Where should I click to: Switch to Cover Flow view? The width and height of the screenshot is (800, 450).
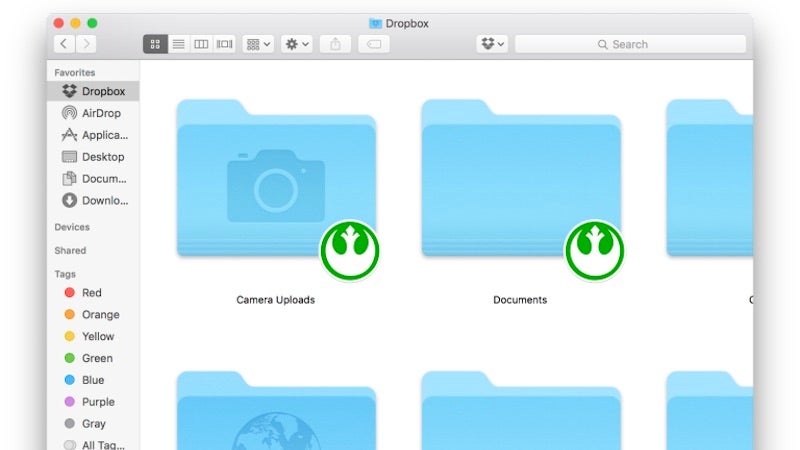[x=224, y=44]
